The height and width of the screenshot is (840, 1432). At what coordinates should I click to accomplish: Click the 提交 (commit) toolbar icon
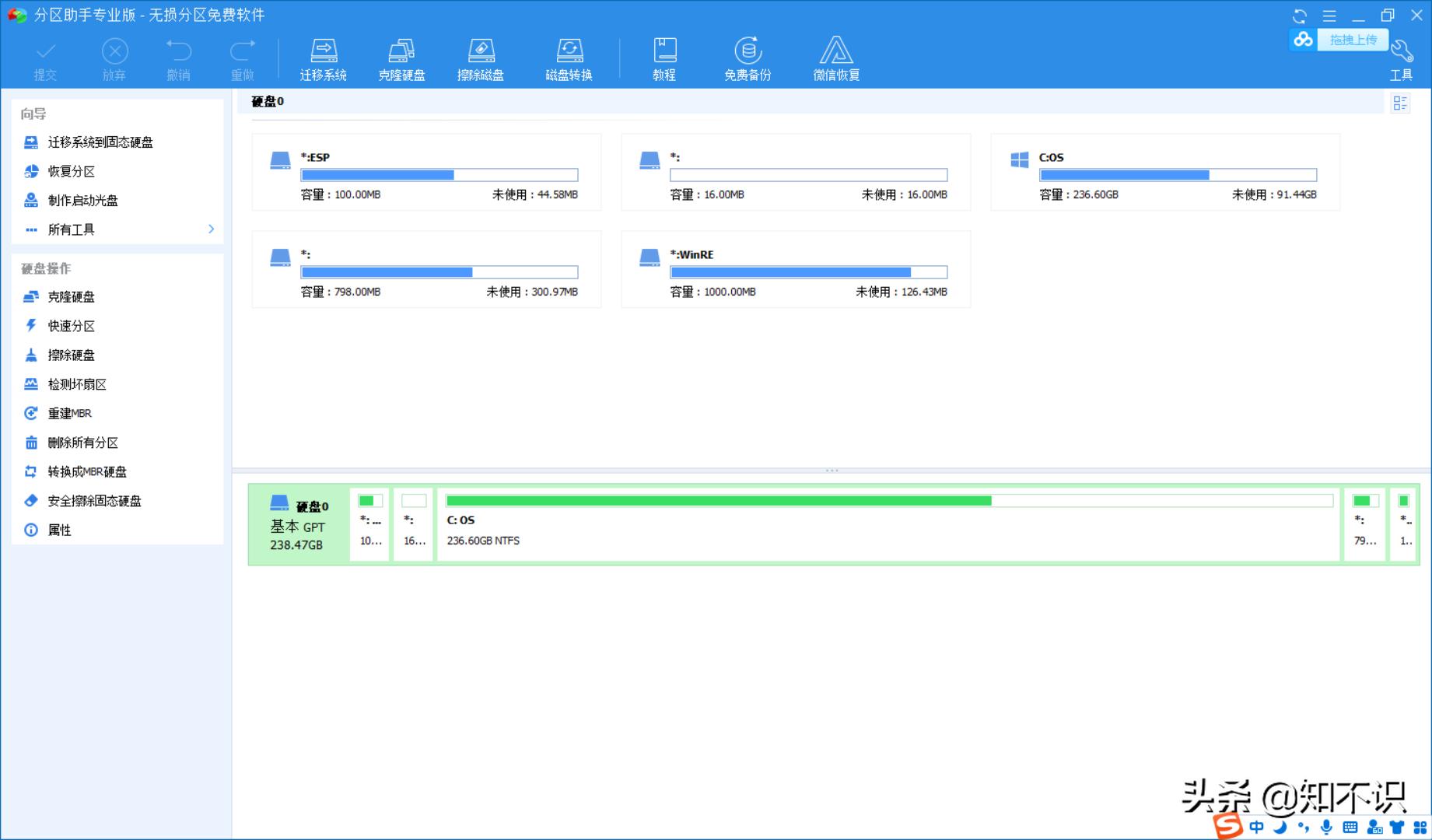tap(46, 60)
